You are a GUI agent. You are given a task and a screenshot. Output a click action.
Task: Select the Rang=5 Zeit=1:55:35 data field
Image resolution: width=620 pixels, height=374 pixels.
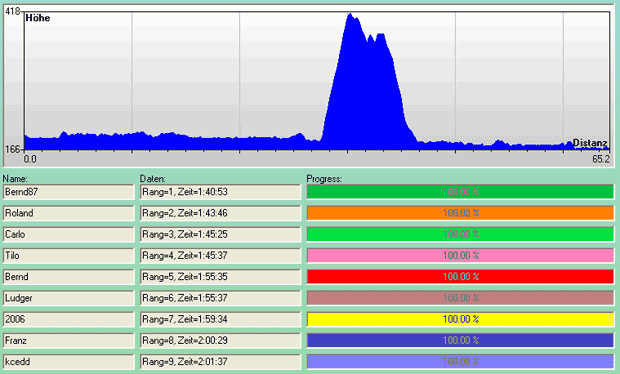[x=220, y=277]
